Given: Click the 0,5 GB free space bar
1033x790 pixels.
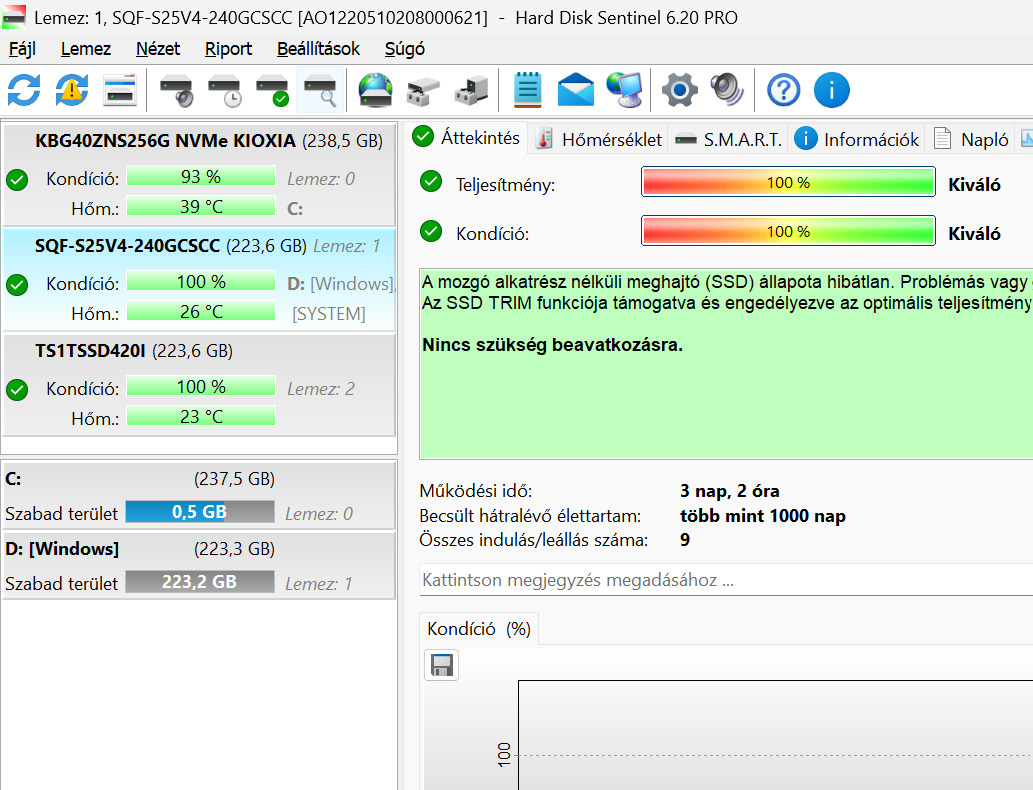Looking at the screenshot, I should point(200,511).
